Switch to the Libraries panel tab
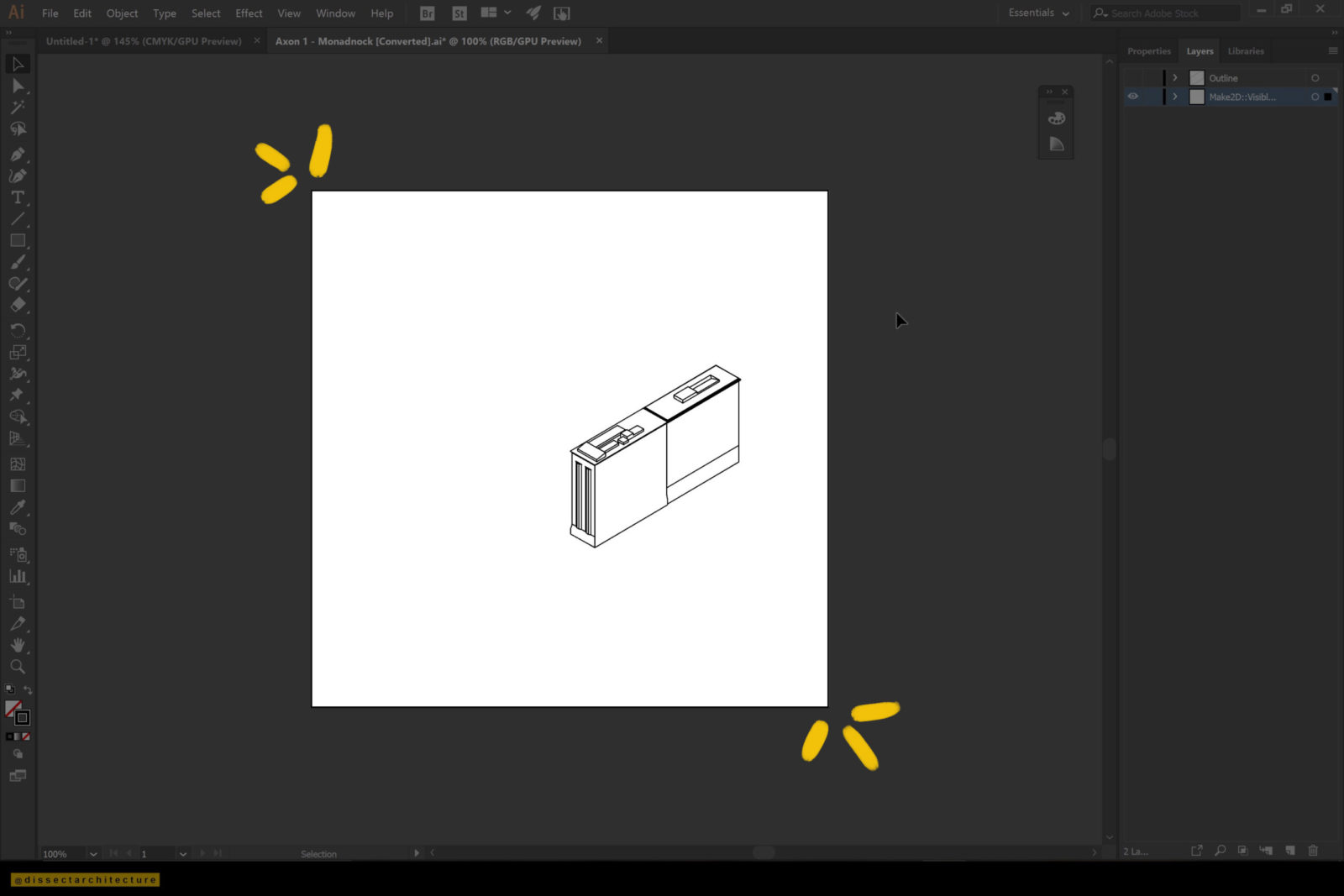 1246,51
